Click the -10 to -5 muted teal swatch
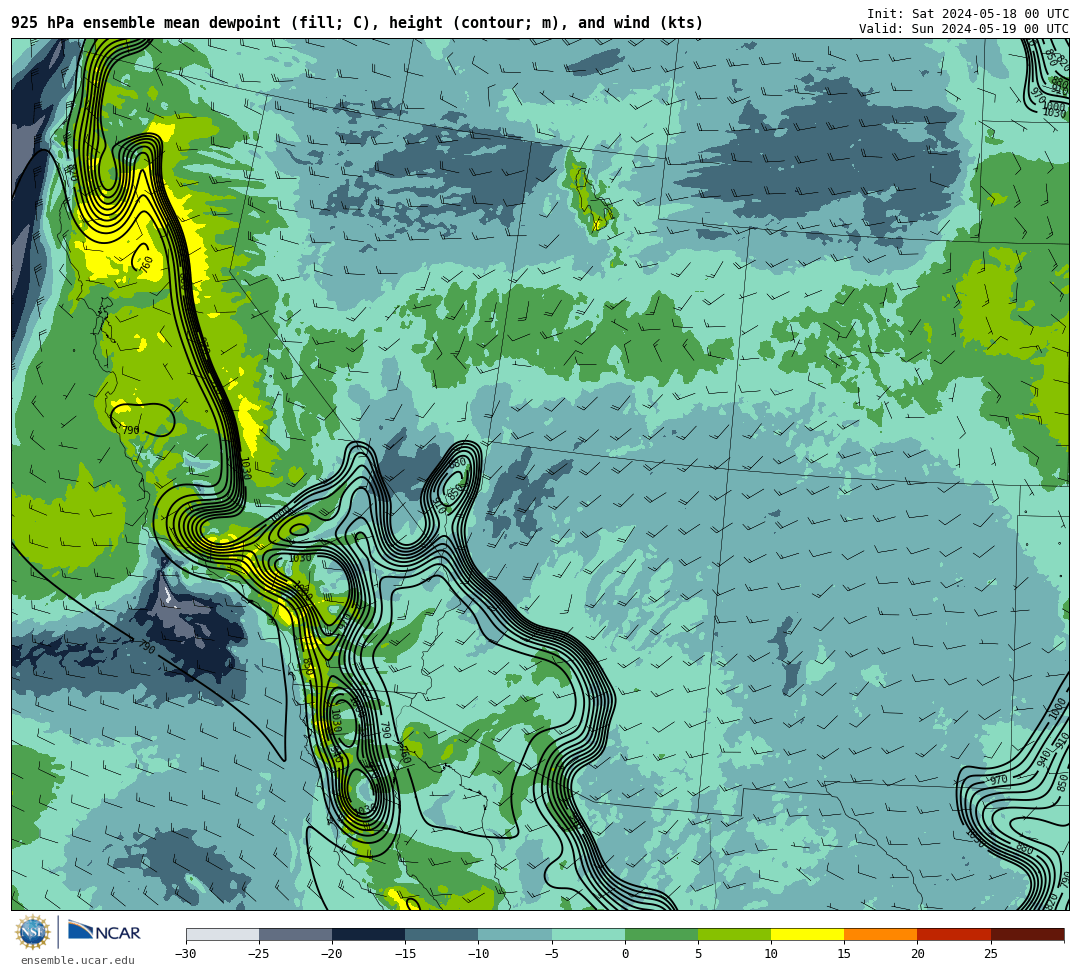Viewport: 1080px width, 973px height. pyautogui.click(x=515, y=934)
